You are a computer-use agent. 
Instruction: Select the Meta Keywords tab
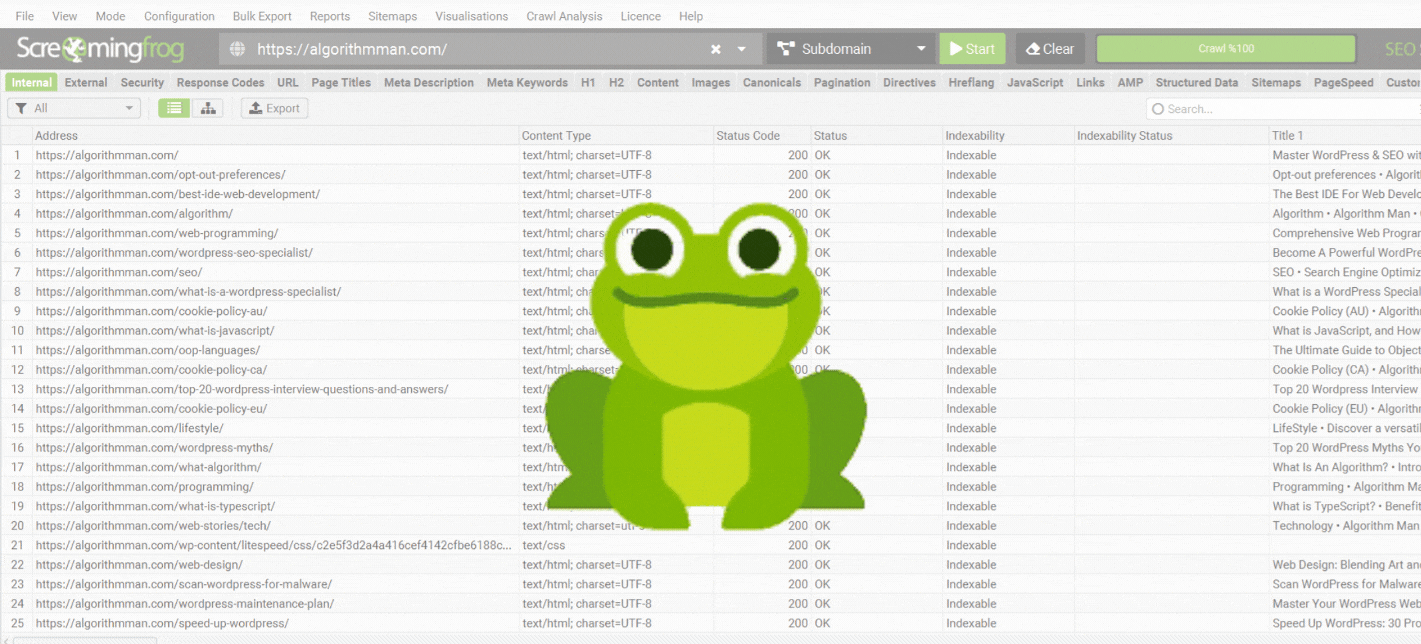[527, 83]
